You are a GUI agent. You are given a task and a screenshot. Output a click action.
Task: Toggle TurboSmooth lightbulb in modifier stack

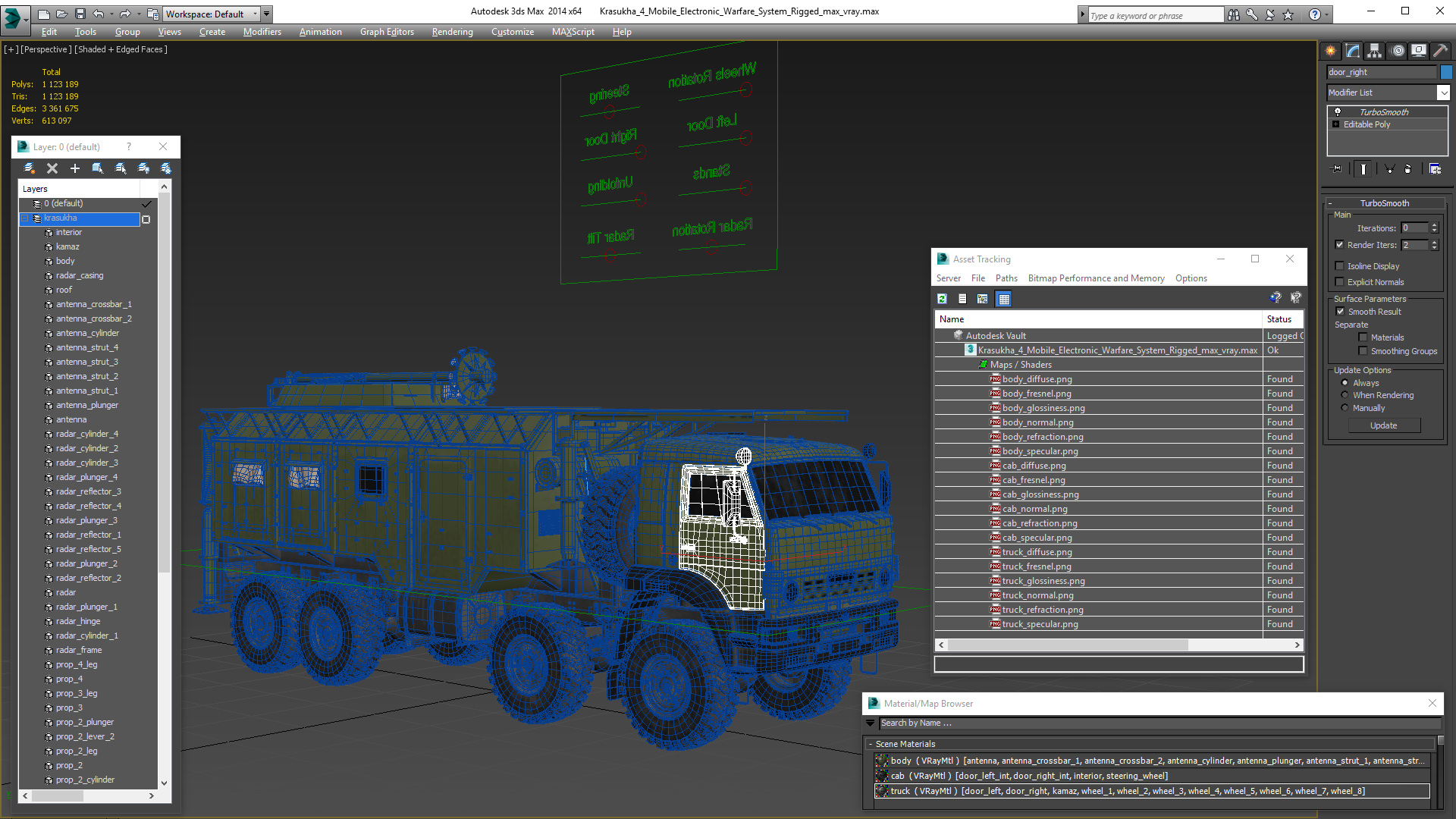(x=1338, y=111)
